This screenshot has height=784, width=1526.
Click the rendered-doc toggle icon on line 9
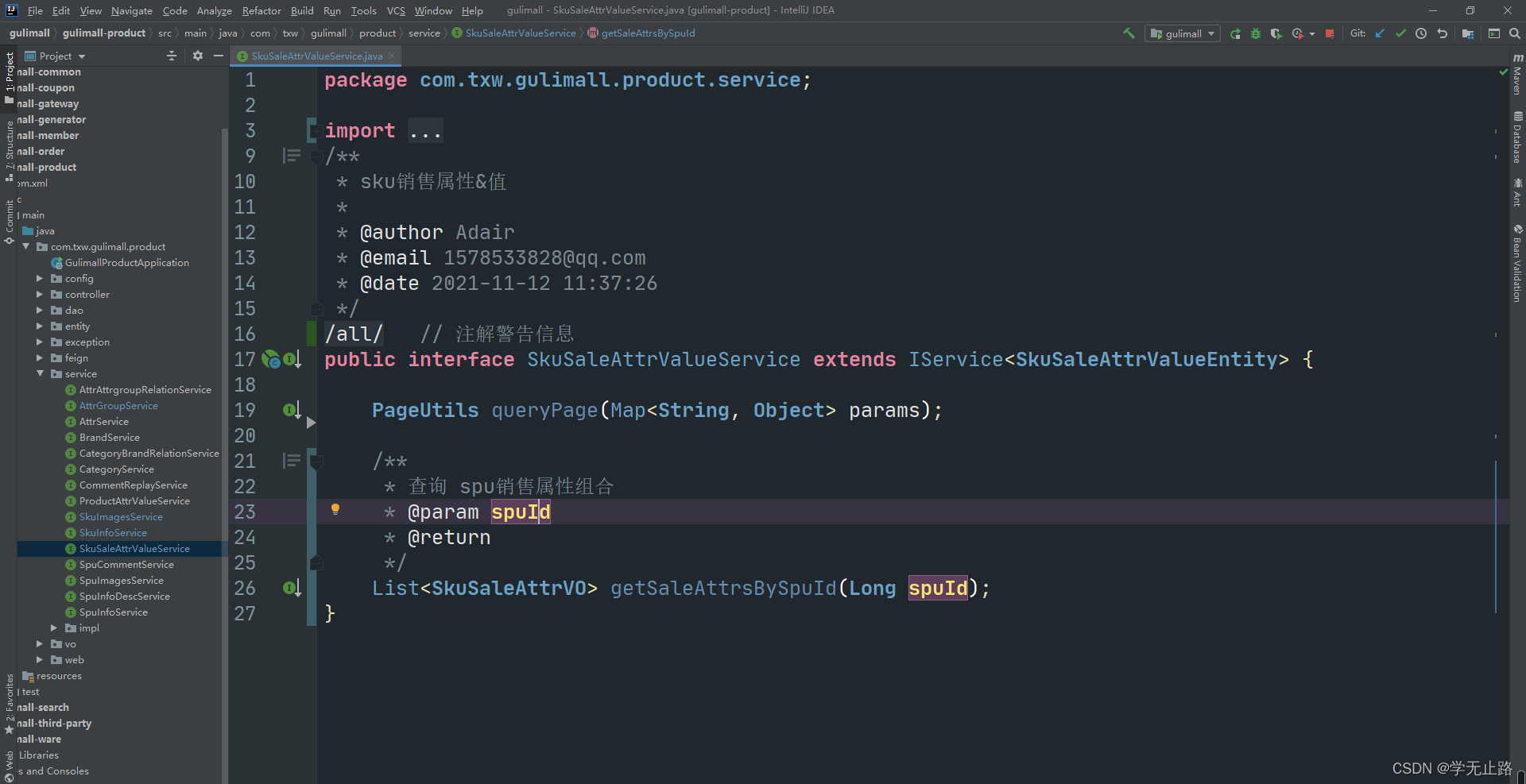(291, 156)
